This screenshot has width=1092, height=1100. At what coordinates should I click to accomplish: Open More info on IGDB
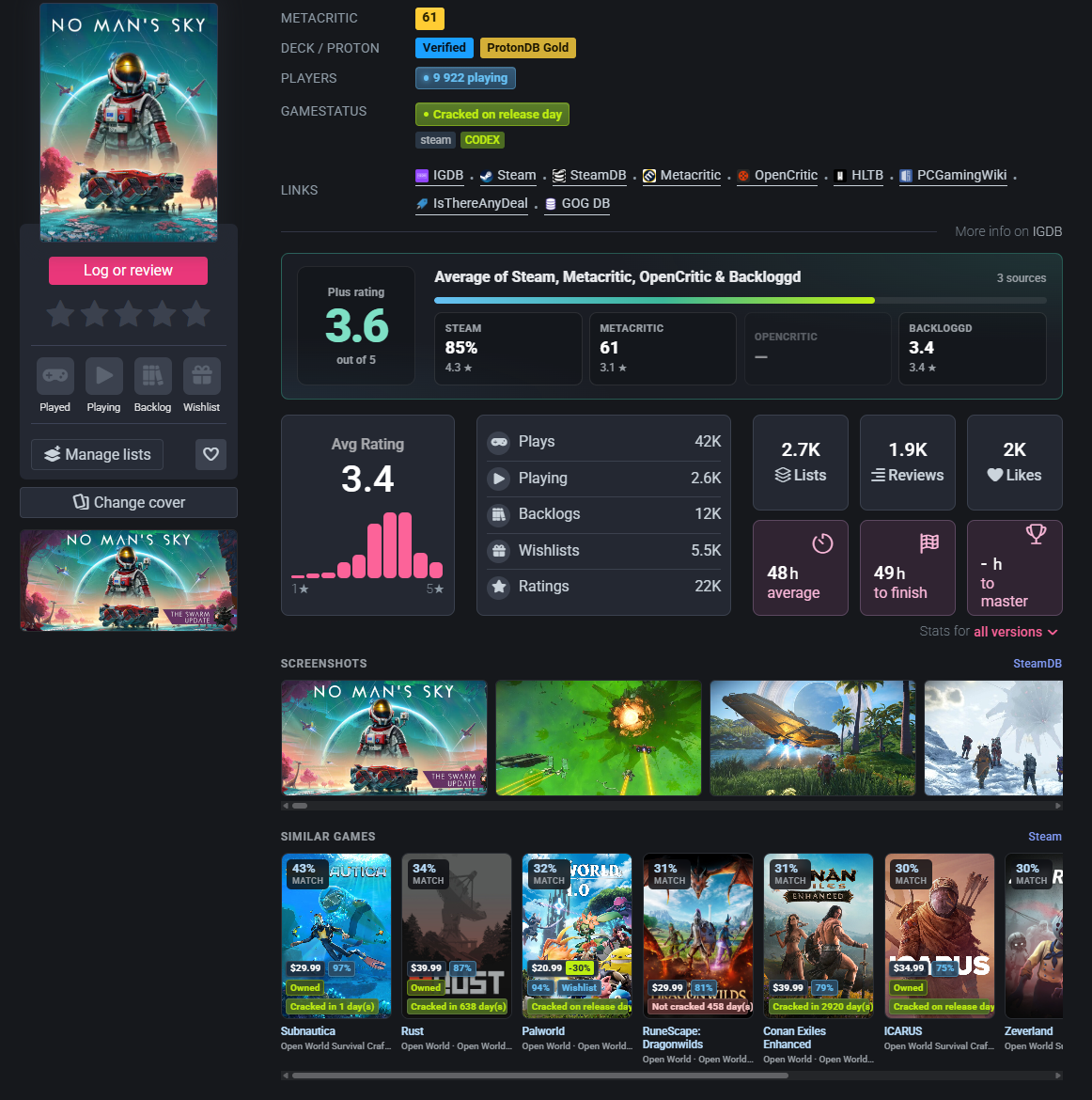click(x=1007, y=231)
